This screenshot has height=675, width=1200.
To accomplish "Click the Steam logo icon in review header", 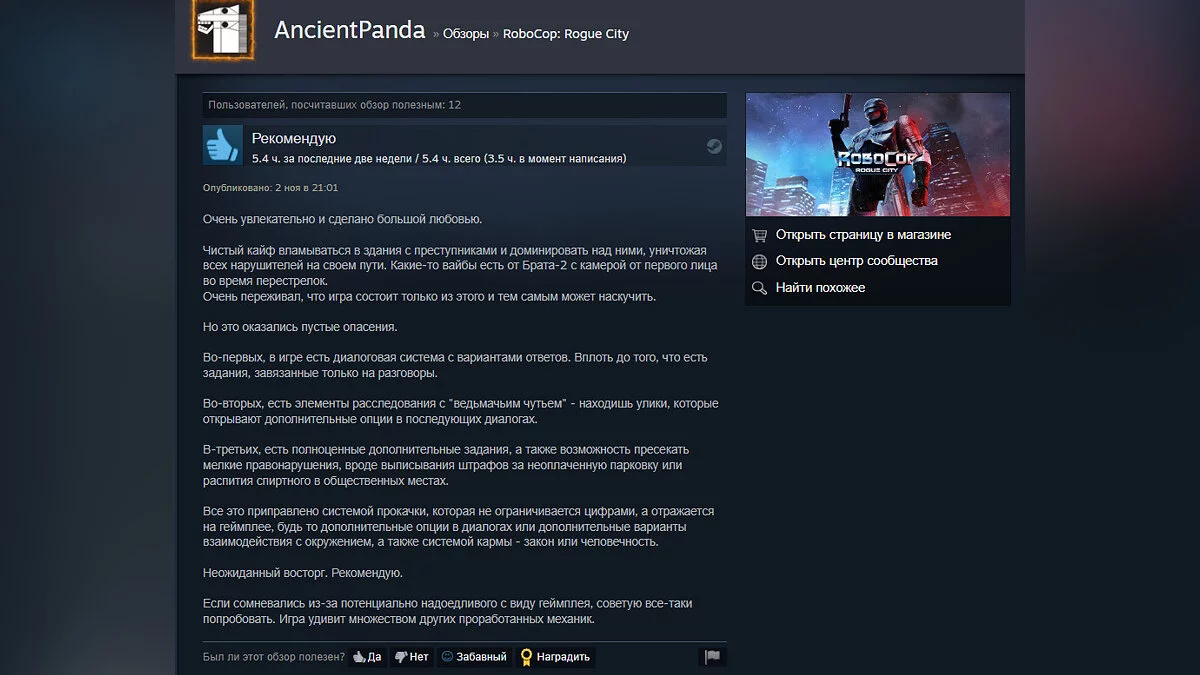I will pos(713,146).
